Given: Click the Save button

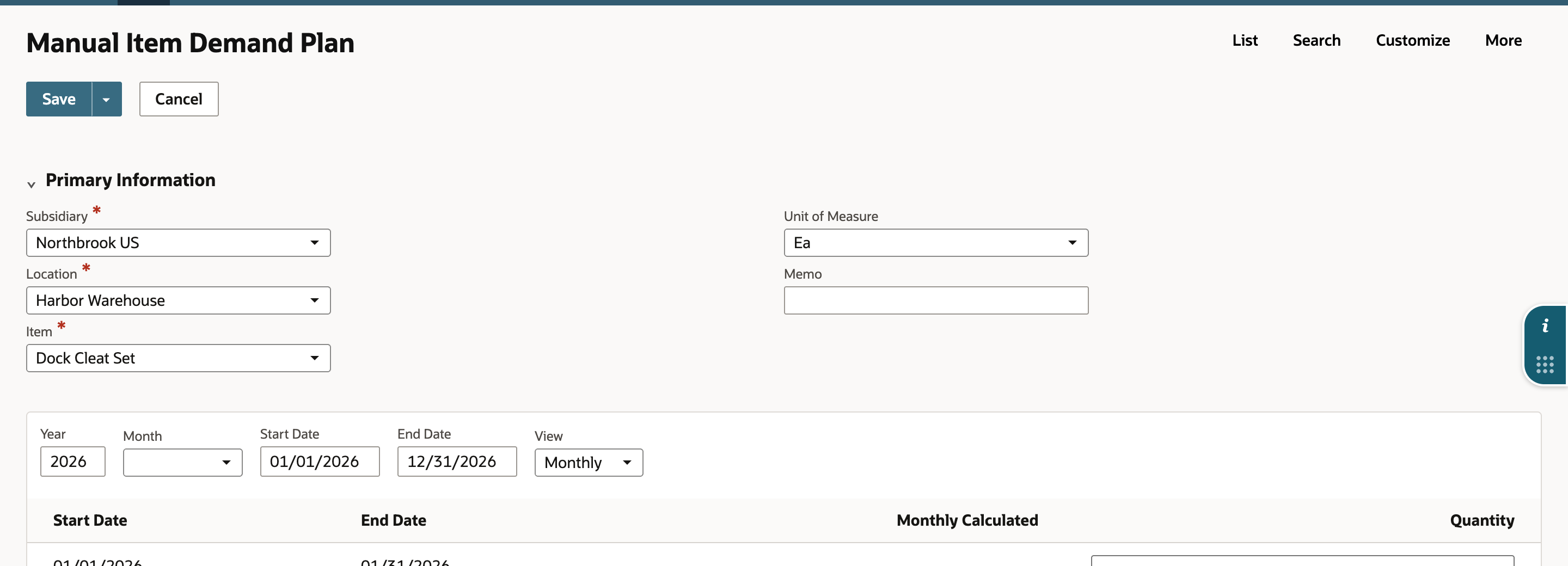Looking at the screenshot, I should click(59, 99).
